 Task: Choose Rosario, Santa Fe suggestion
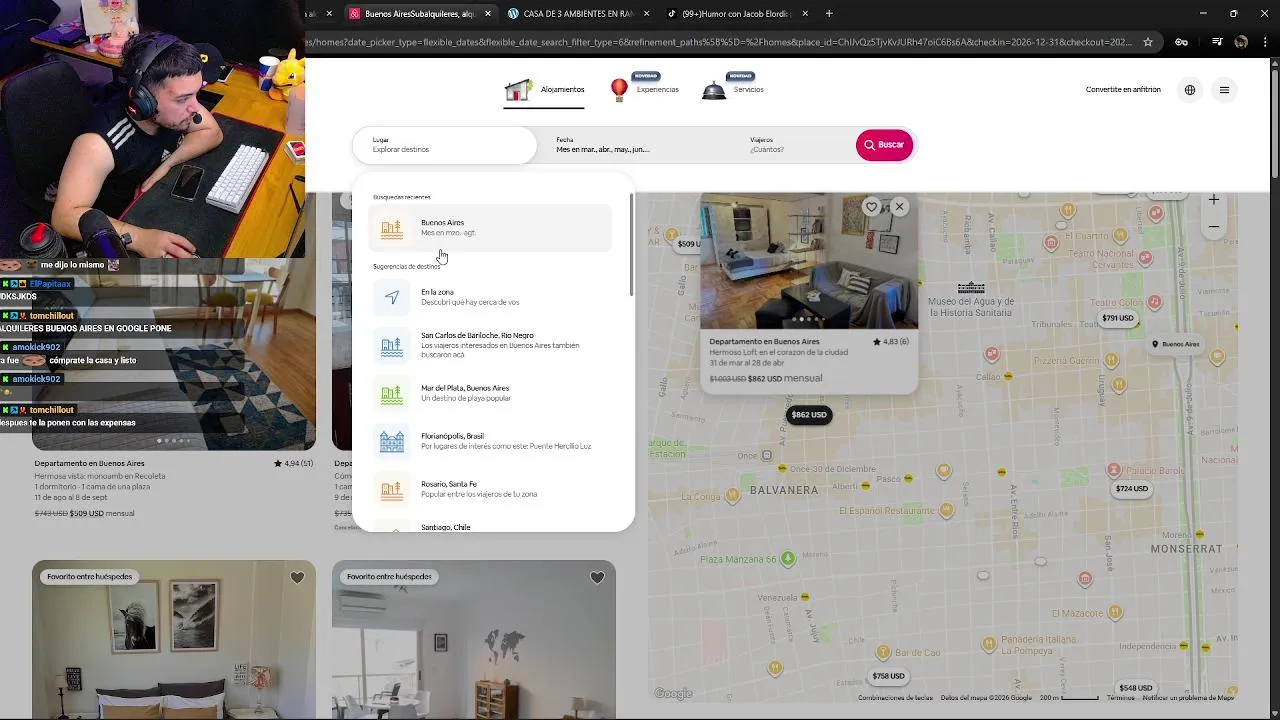(490, 489)
